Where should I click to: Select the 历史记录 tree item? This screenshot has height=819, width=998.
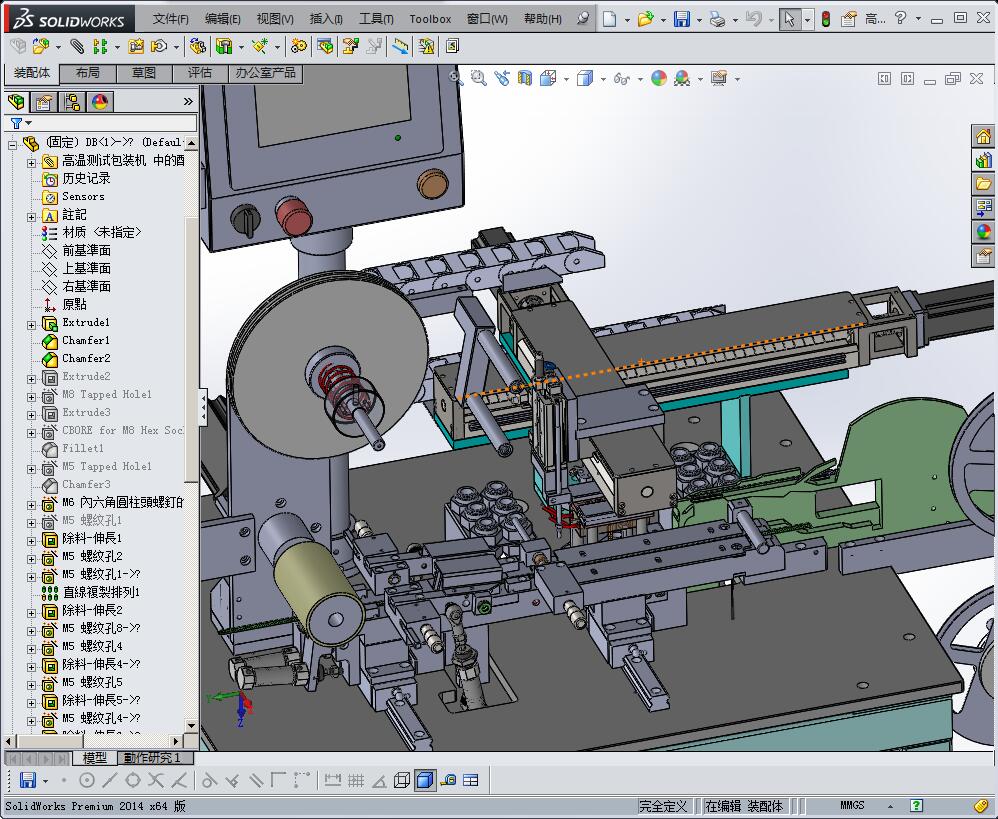pyautogui.click(x=86, y=178)
